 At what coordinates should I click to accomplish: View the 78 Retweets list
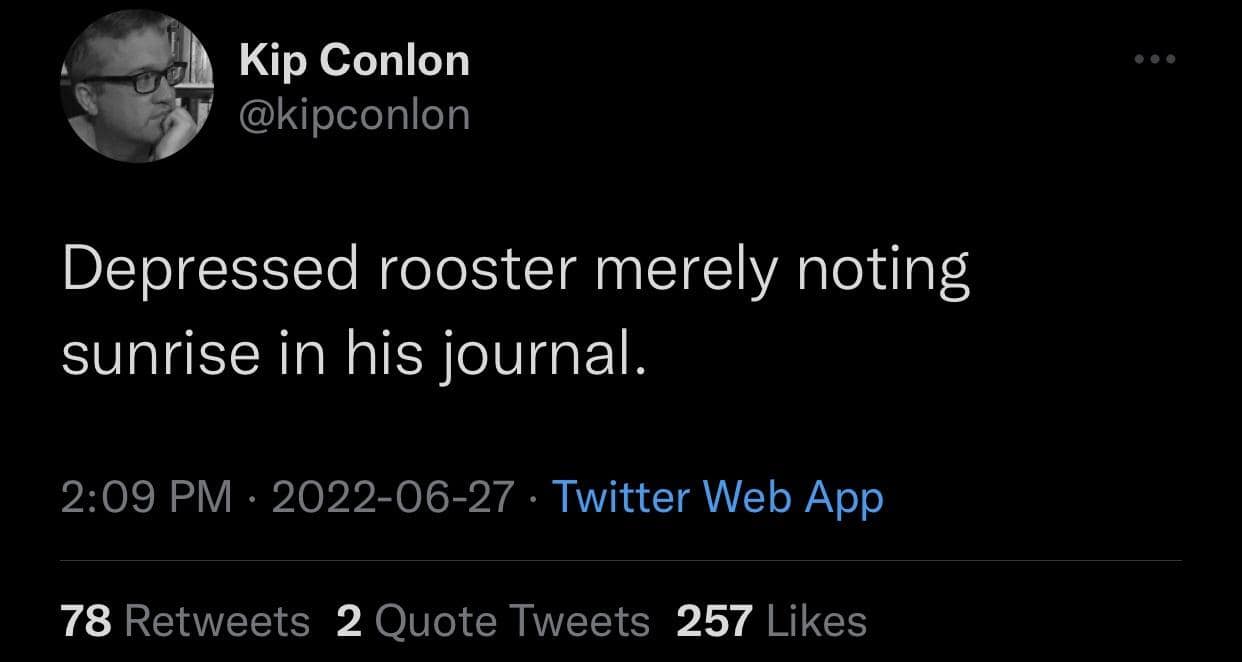[x=185, y=621]
